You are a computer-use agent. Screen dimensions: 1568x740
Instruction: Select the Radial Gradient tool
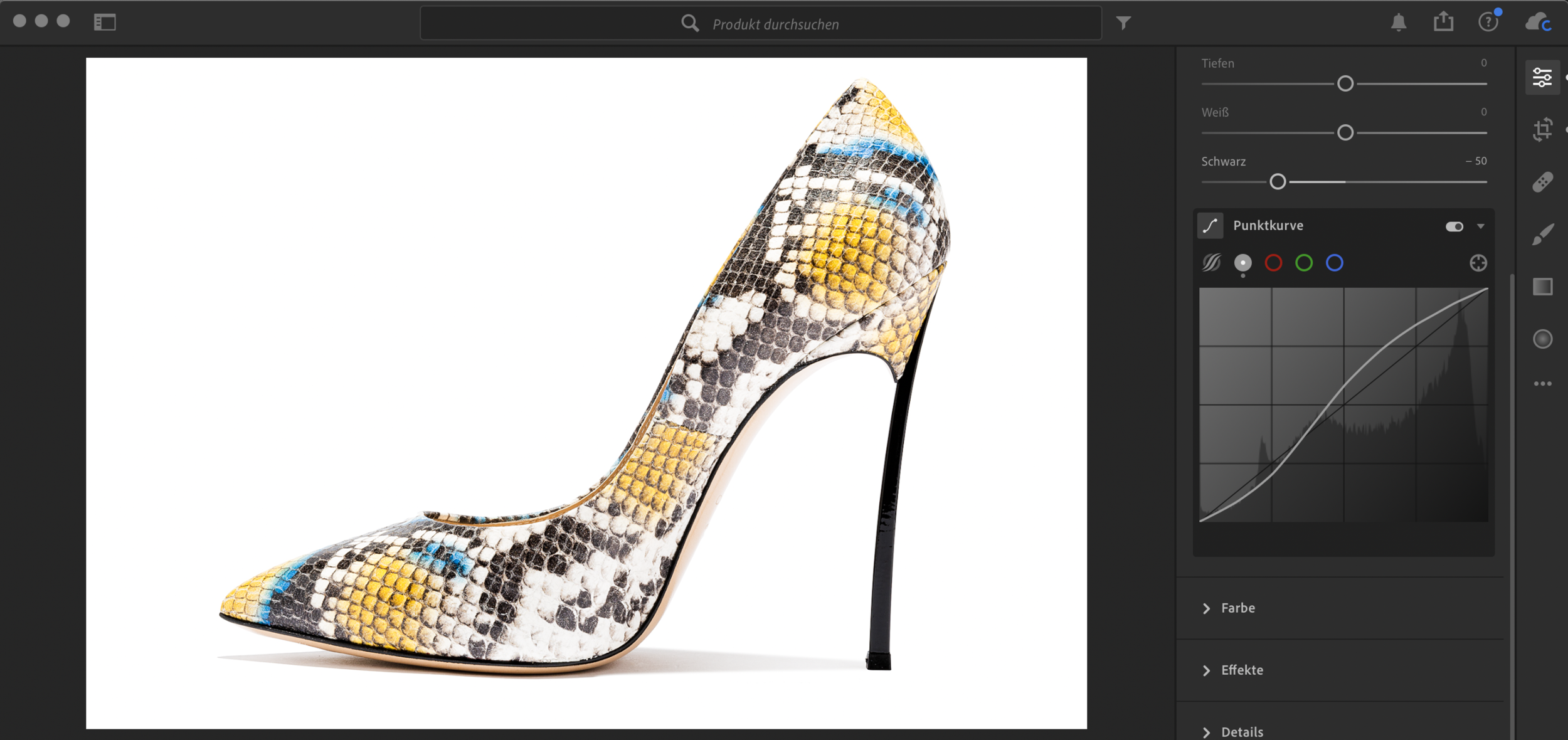click(x=1542, y=339)
